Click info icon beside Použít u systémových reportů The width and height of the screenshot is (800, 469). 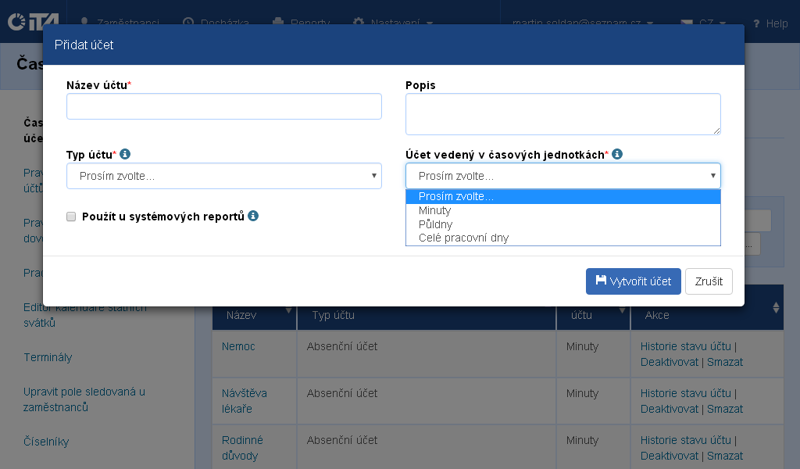pyautogui.click(x=254, y=216)
